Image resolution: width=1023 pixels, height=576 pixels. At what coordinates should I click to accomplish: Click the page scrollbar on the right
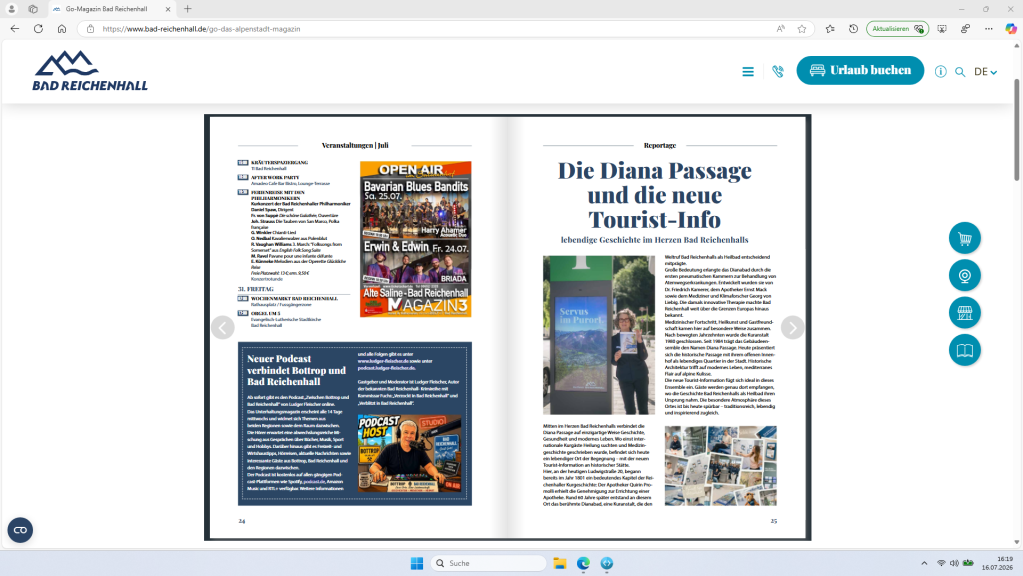tap(1016, 130)
